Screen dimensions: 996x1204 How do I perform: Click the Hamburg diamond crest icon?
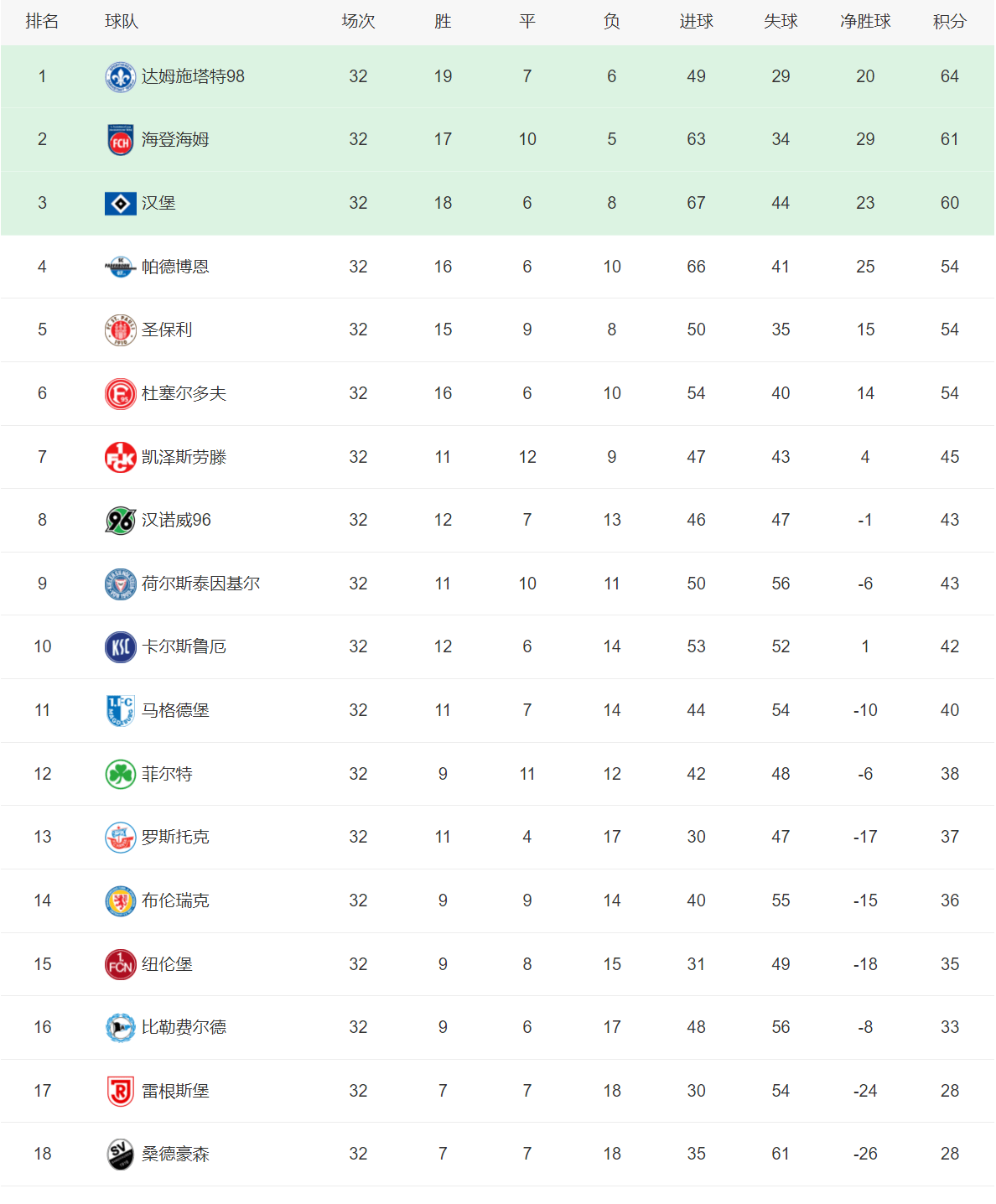(x=120, y=204)
